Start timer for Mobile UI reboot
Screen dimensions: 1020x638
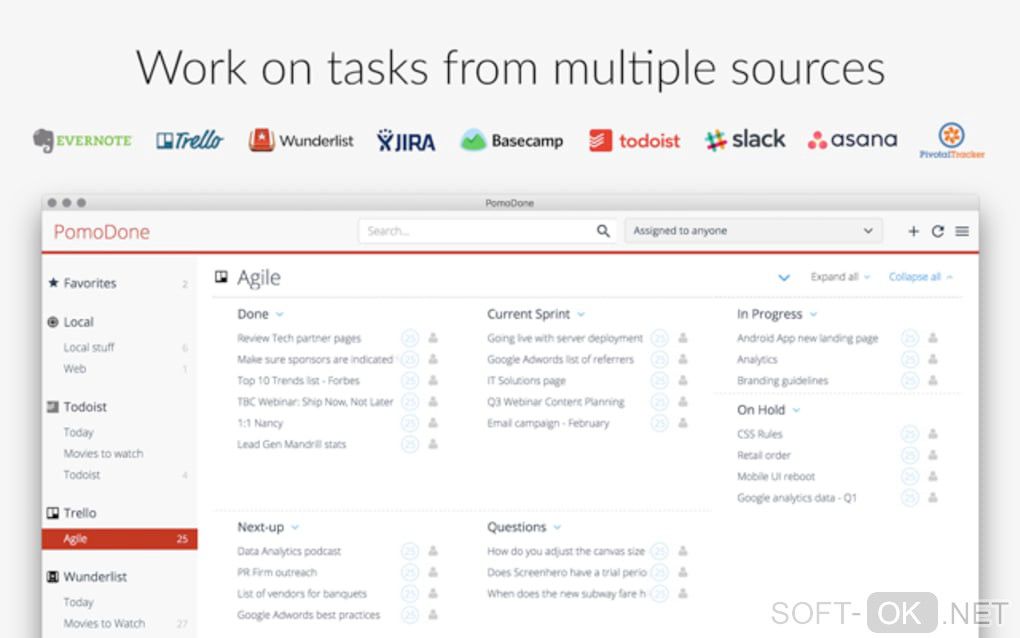(909, 477)
